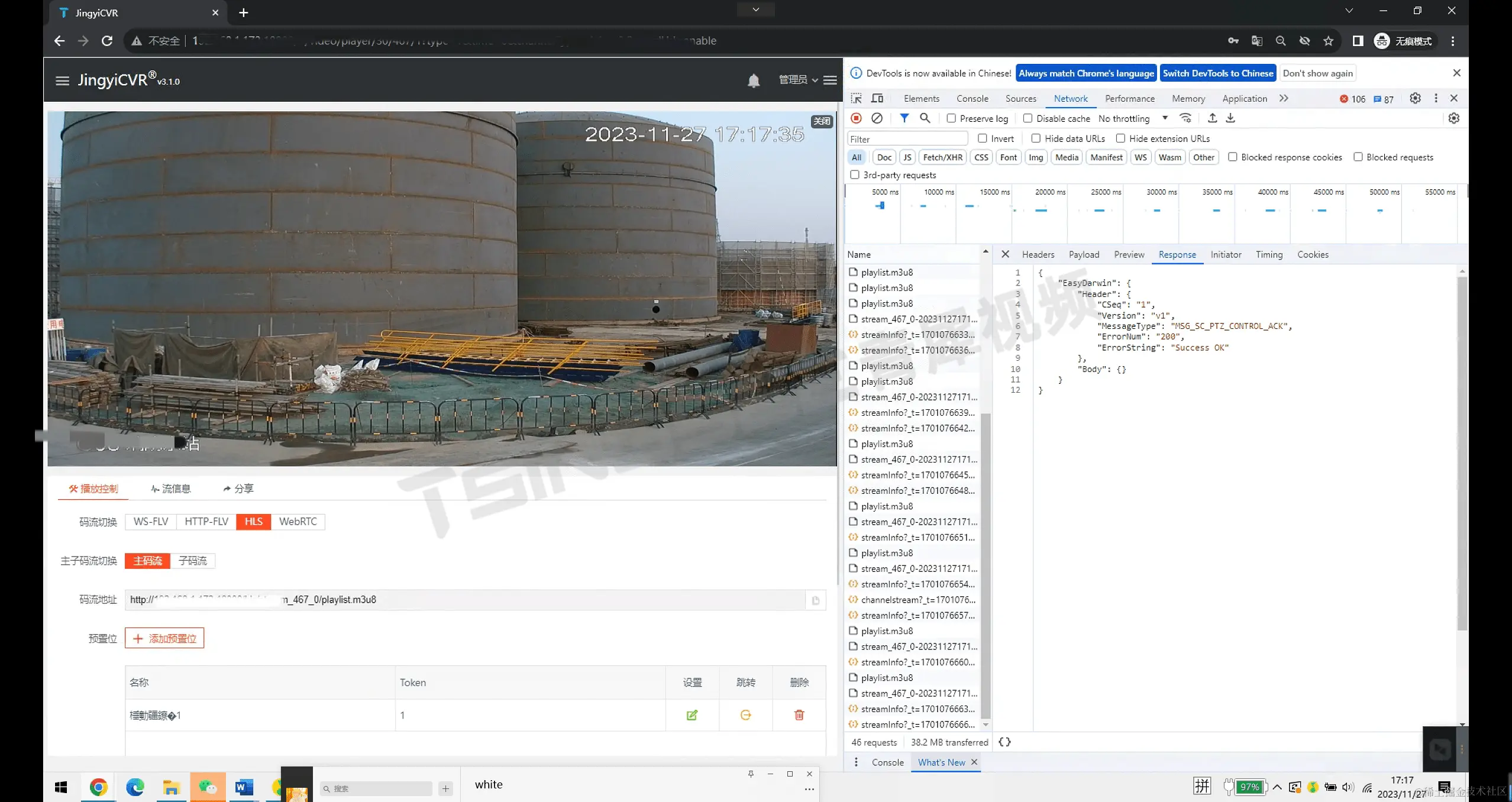The height and width of the screenshot is (802, 1512).
Task: Click the 添加预置位 button
Action: point(164,638)
